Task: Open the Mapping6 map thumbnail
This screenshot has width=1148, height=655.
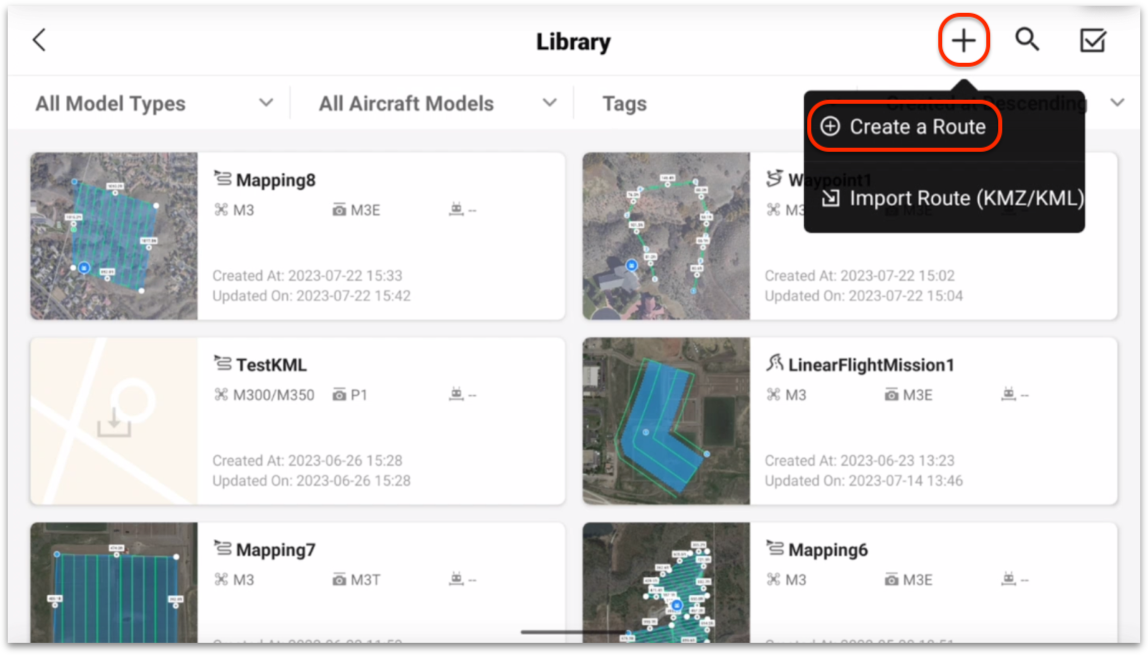Action: click(666, 583)
